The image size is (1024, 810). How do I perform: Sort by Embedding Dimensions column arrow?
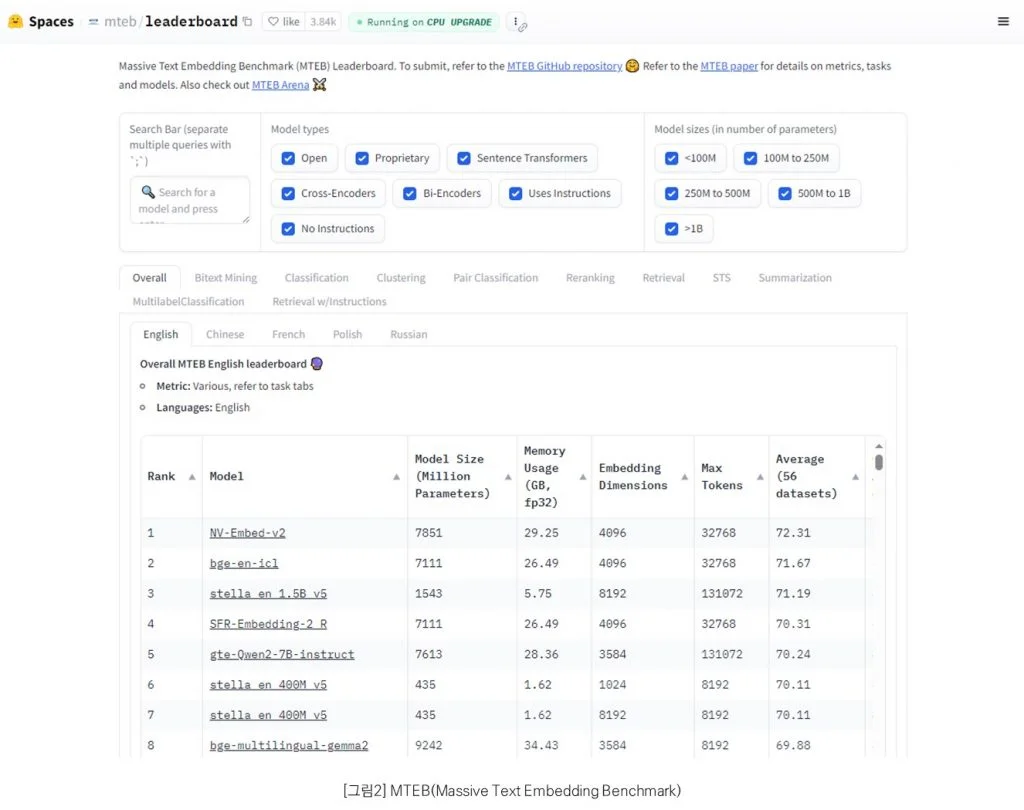(684, 477)
